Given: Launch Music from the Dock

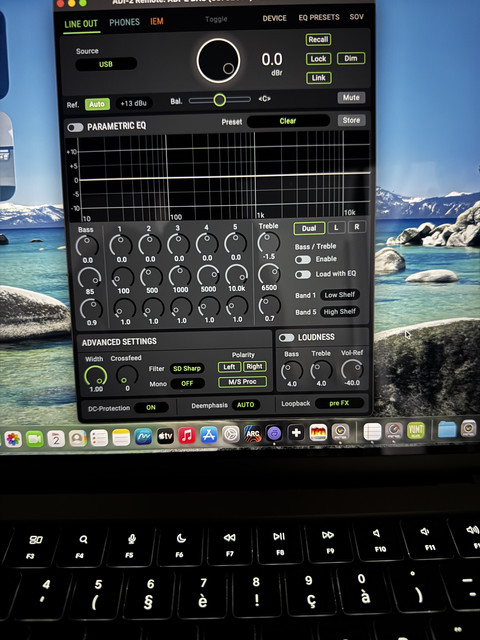Looking at the screenshot, I should click(187, 436).
